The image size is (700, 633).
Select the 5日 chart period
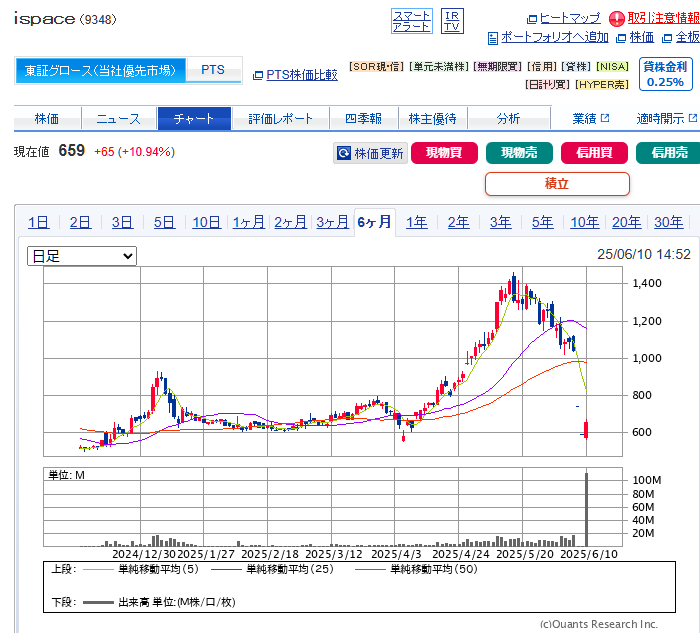[164, 222]
